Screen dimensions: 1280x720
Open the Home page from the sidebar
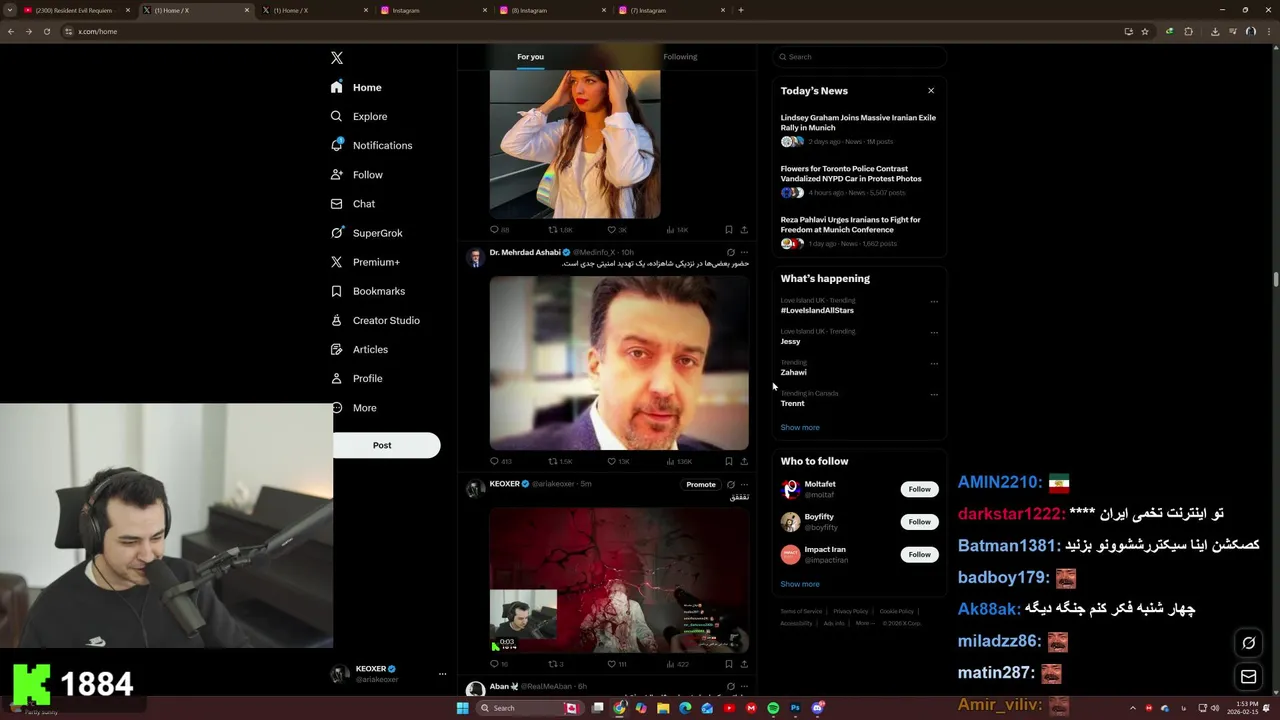[x=356, y=87]
